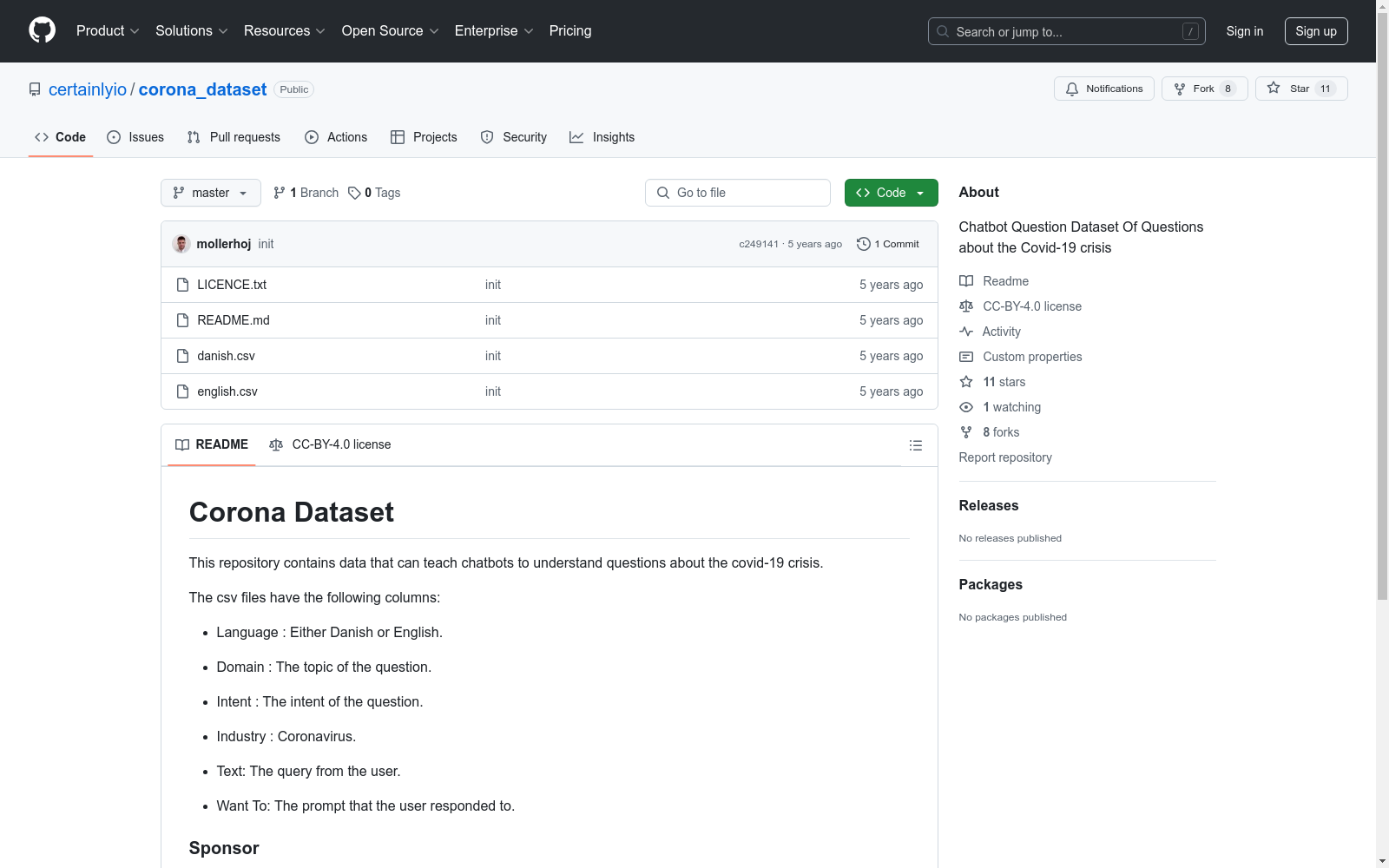Select the Code repository tab
This screenshot has height=868, width=1389.
61,137
